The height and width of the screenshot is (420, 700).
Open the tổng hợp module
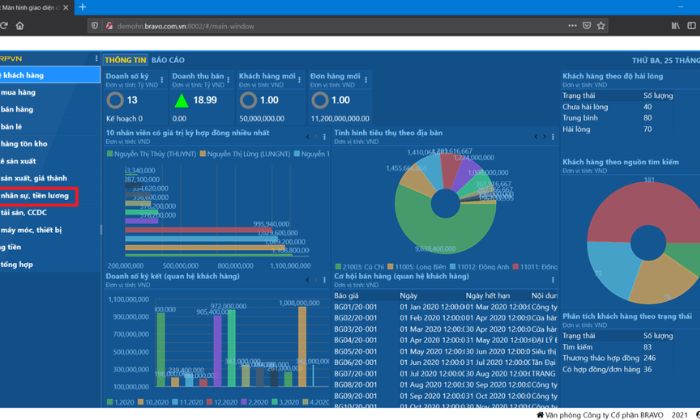pos(50,264)
